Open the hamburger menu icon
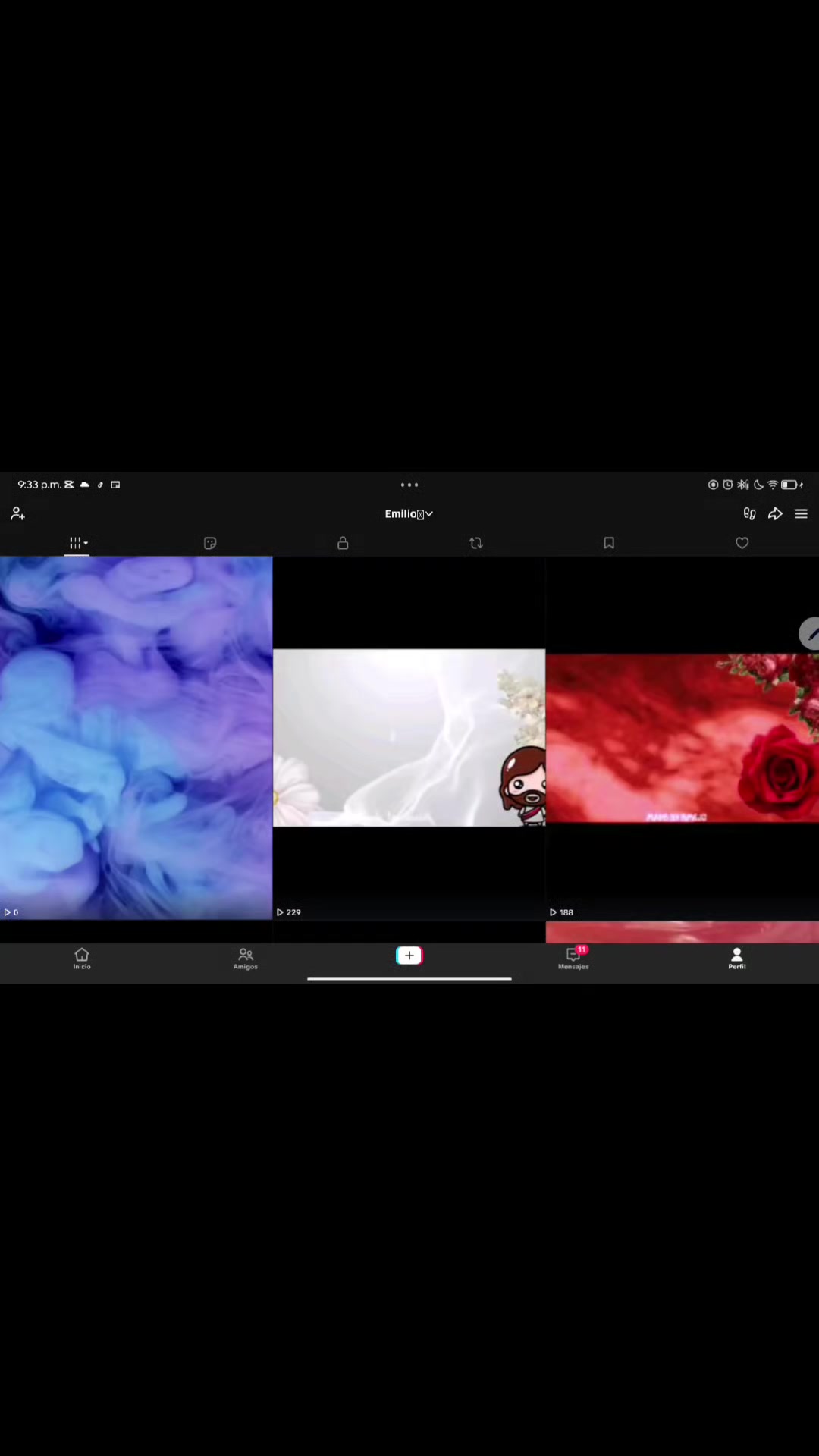This screenshot has height=1456, width=819. tap(801, 514)
